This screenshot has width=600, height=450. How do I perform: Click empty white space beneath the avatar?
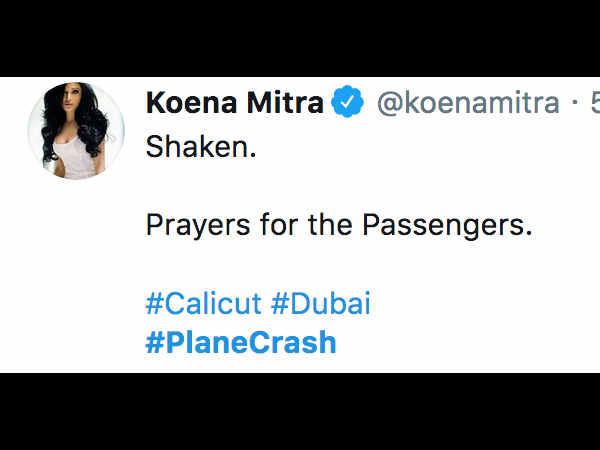76,276
